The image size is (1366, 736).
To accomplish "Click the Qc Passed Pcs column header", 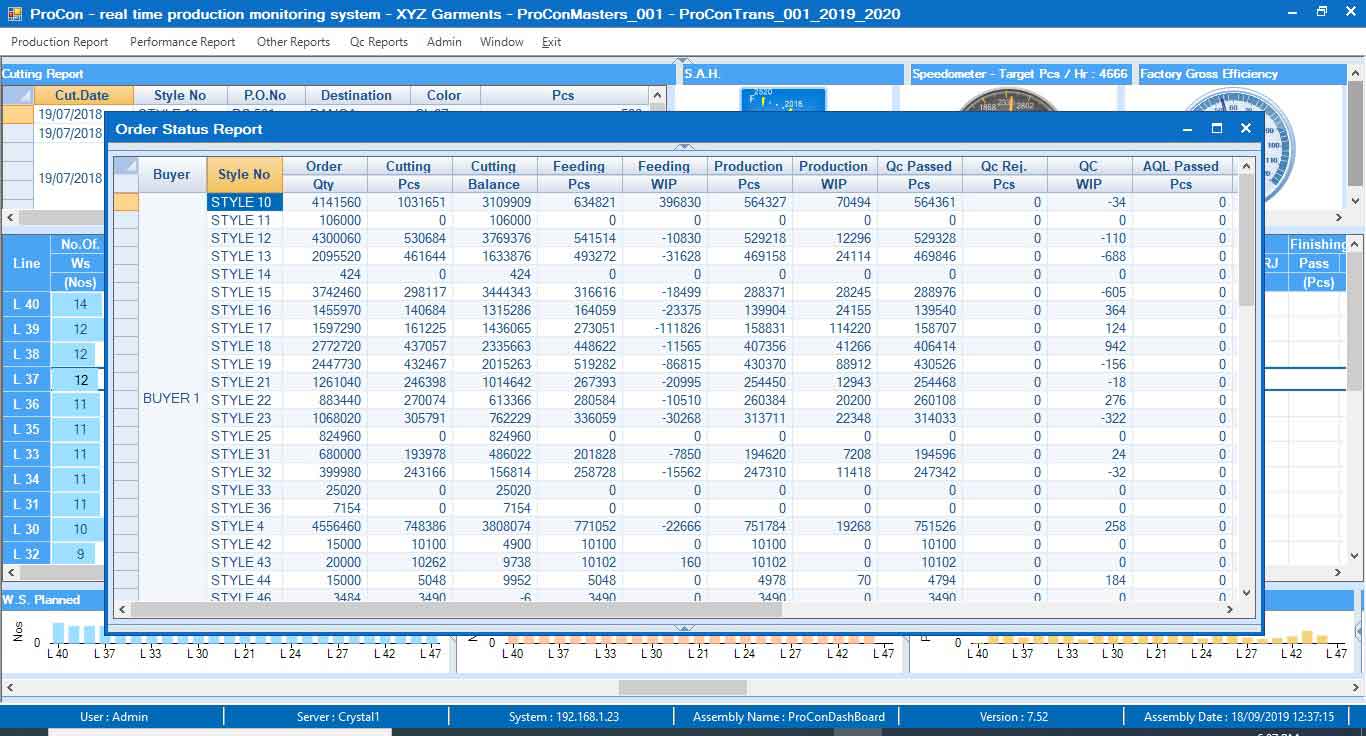I will 919,175.
